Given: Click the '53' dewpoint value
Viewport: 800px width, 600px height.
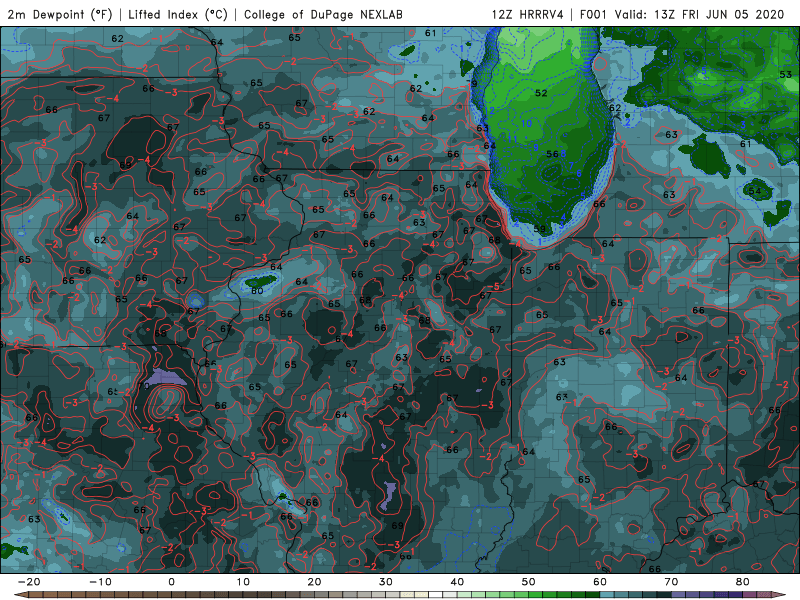Looking at the screenshot, I should [x=786, y=74].
